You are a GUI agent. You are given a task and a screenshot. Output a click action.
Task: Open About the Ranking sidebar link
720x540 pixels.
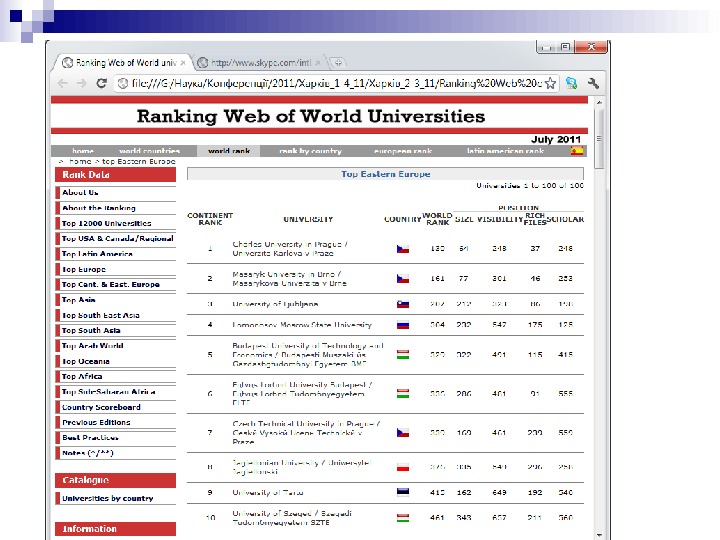(x=99, y=208)
